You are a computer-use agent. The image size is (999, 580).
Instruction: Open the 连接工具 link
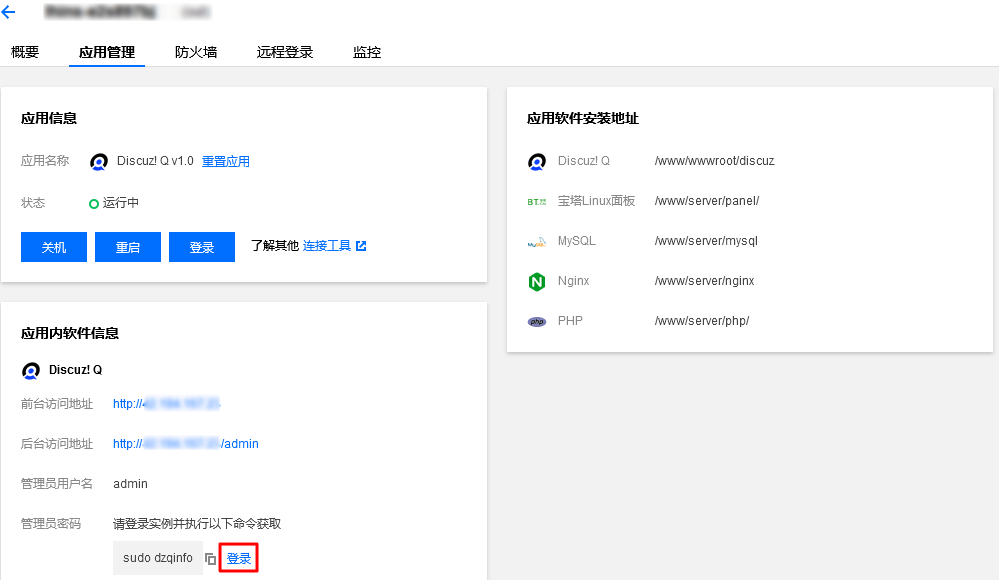(327, 246)
